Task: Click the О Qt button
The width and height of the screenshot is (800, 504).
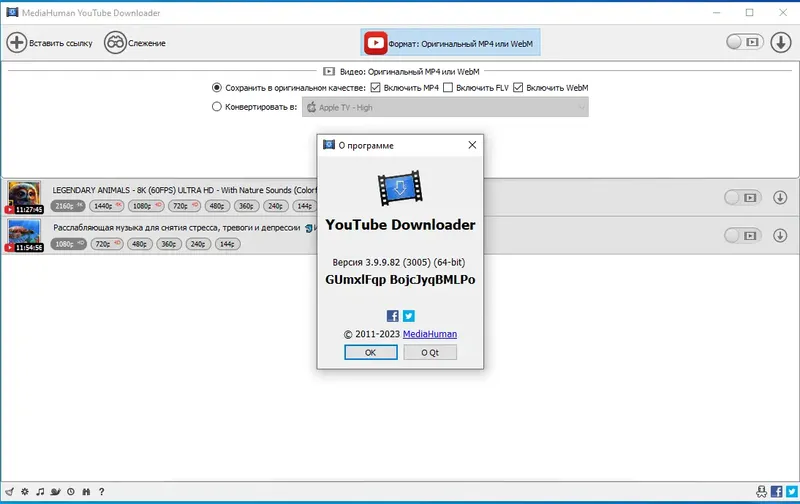Action: click(430, 352)
